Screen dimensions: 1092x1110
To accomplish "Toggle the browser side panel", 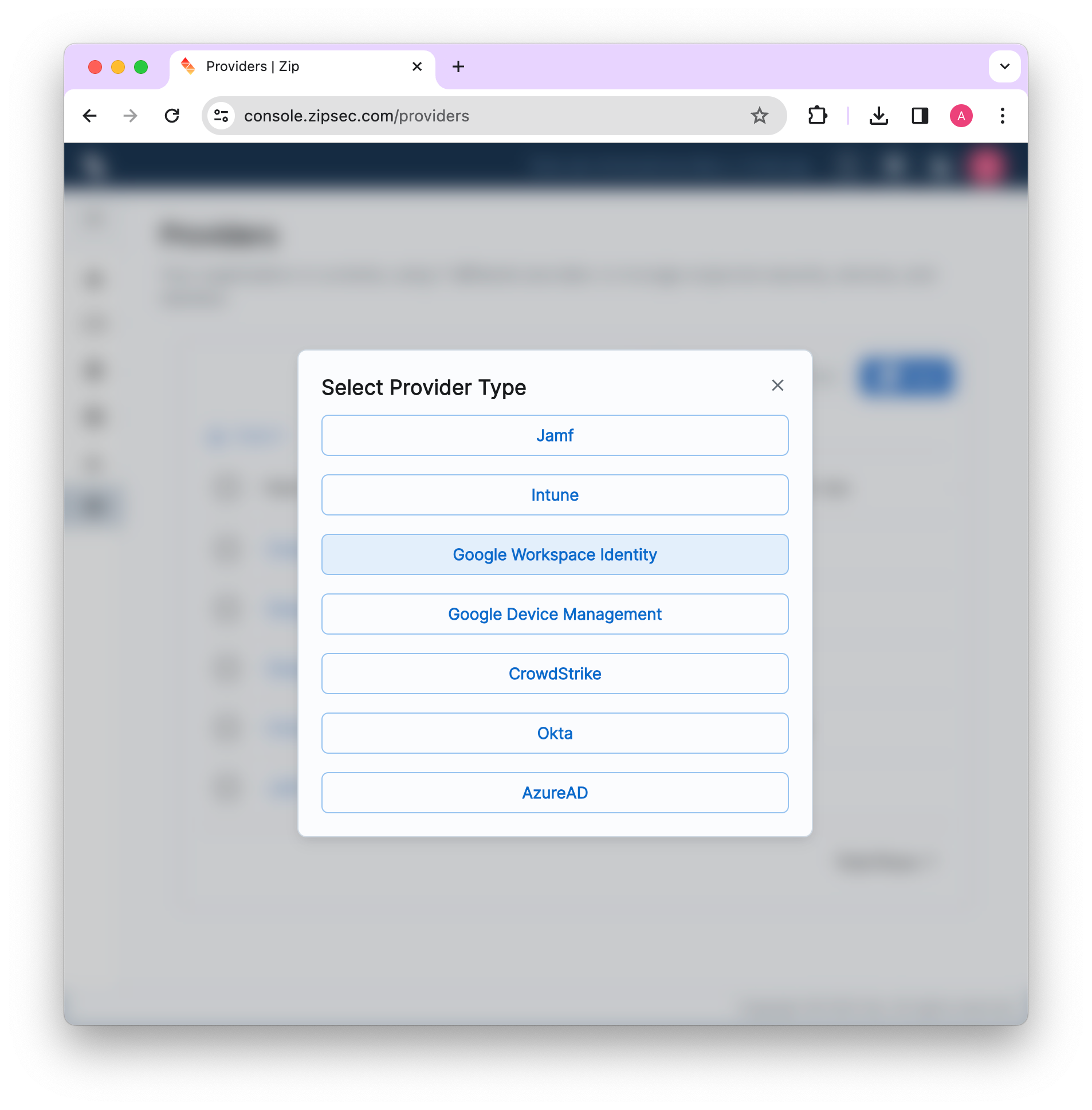I will 920,116.
